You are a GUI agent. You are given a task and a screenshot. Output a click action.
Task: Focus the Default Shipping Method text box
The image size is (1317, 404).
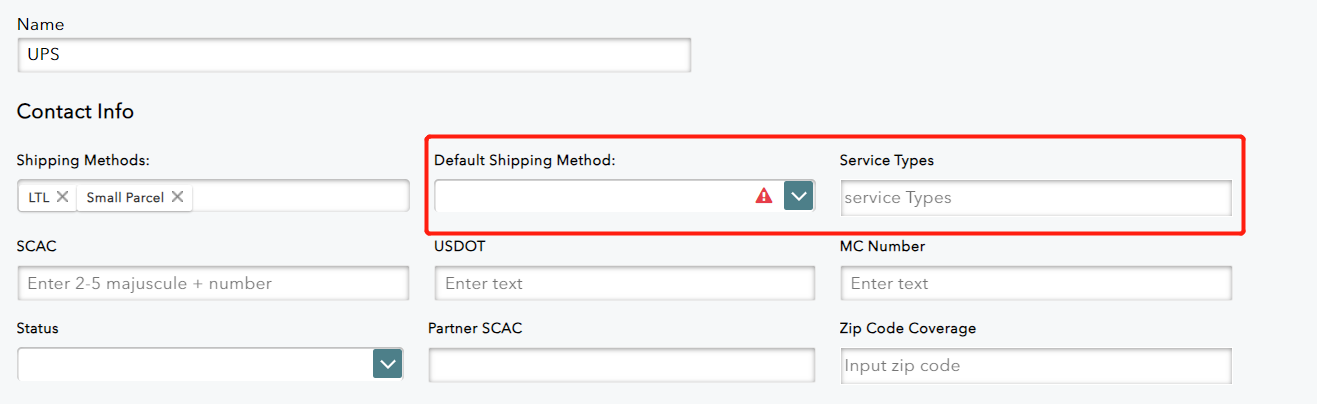click(590, 196)
